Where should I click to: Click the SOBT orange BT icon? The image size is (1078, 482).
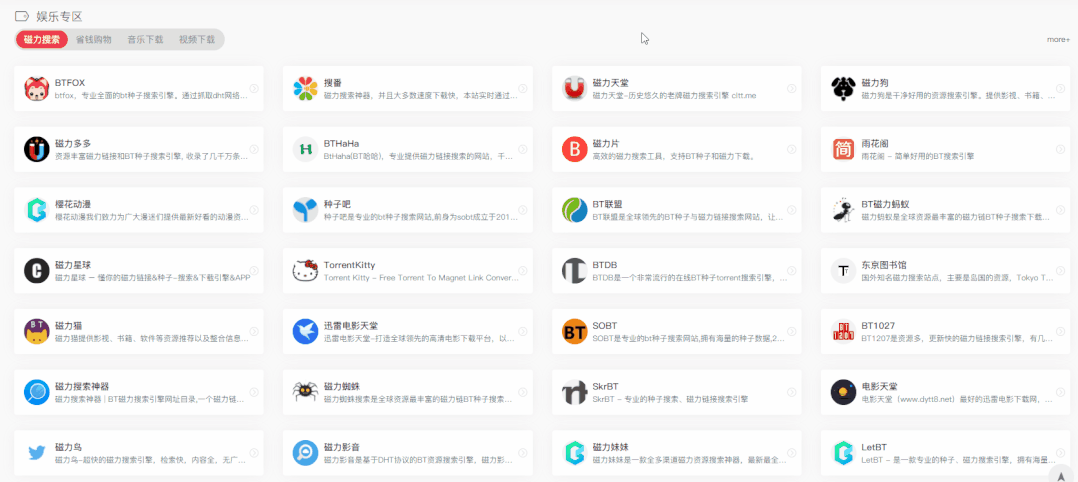(574, 331)
